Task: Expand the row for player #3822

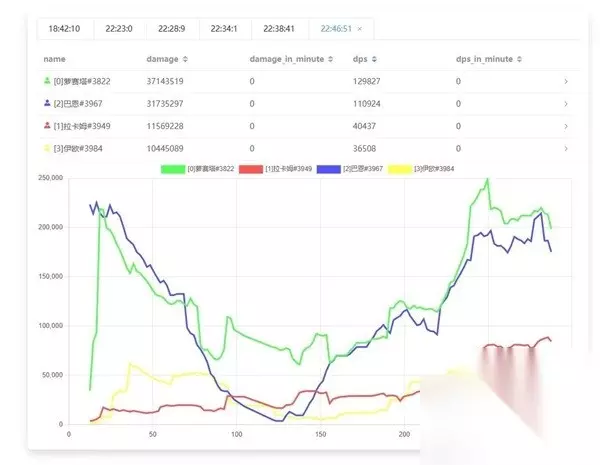Action: pos(566,81)
